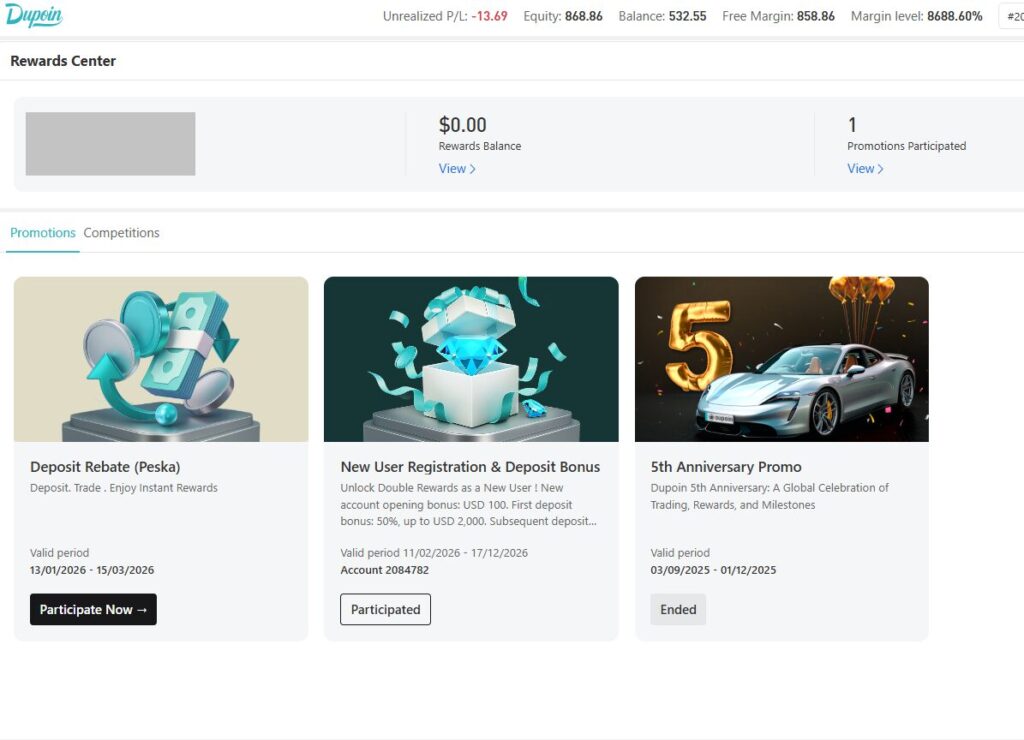Switch to the Competitions tab

point(121,233)
